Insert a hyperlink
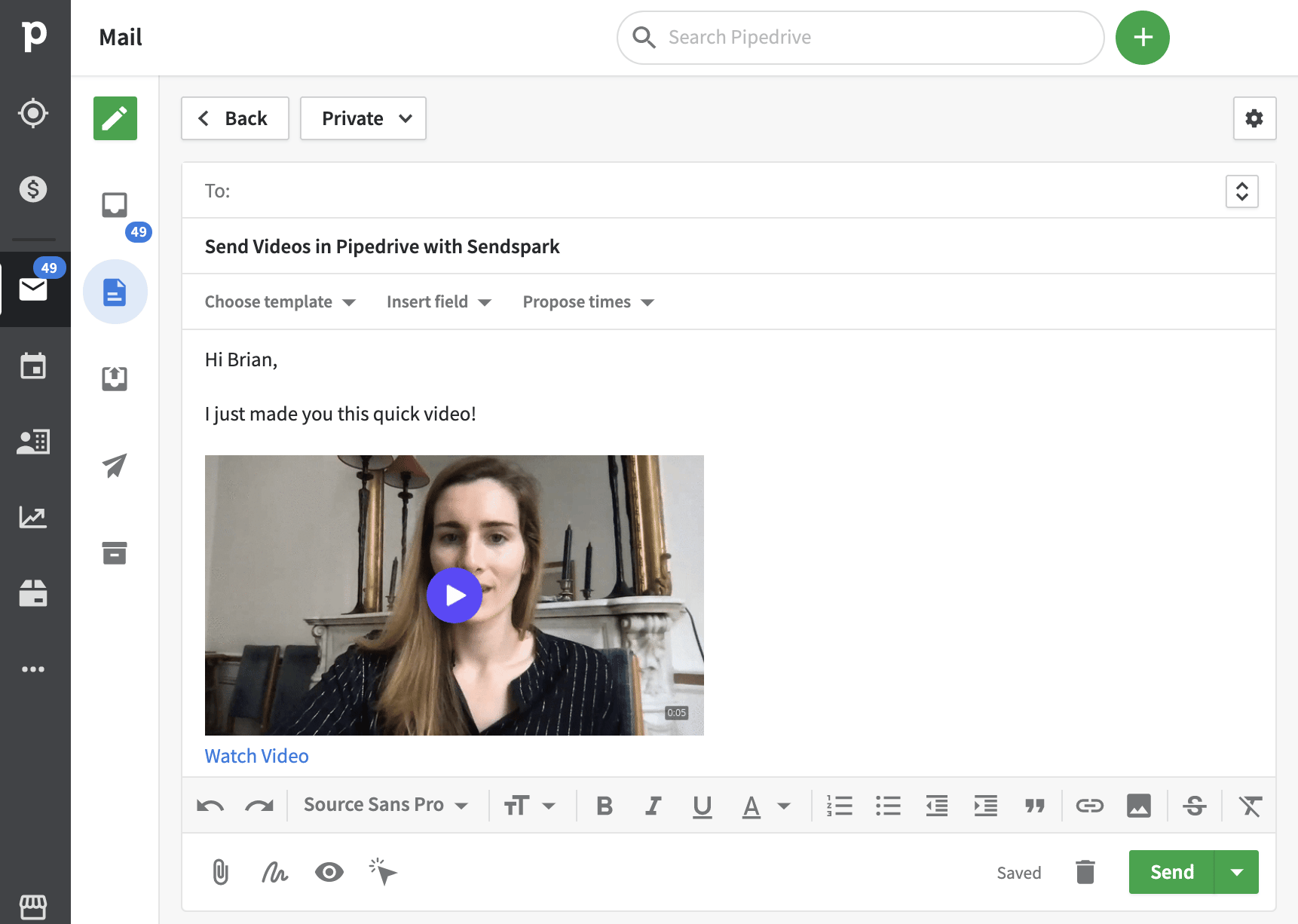The height and width of the screenshot is (924, 1298). (1090, 806)
